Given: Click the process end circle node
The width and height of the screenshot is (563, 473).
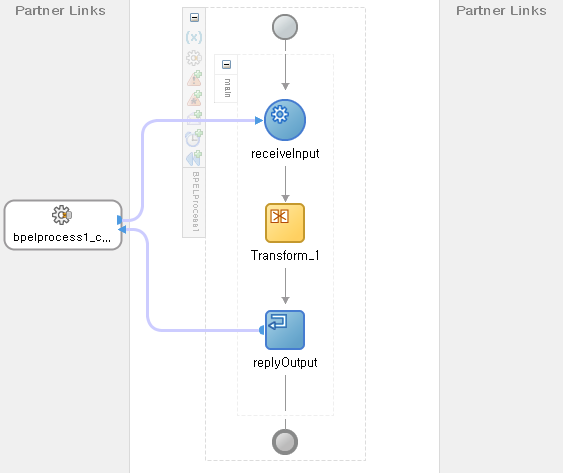Looking at the screenshot, I should point(285,442).
